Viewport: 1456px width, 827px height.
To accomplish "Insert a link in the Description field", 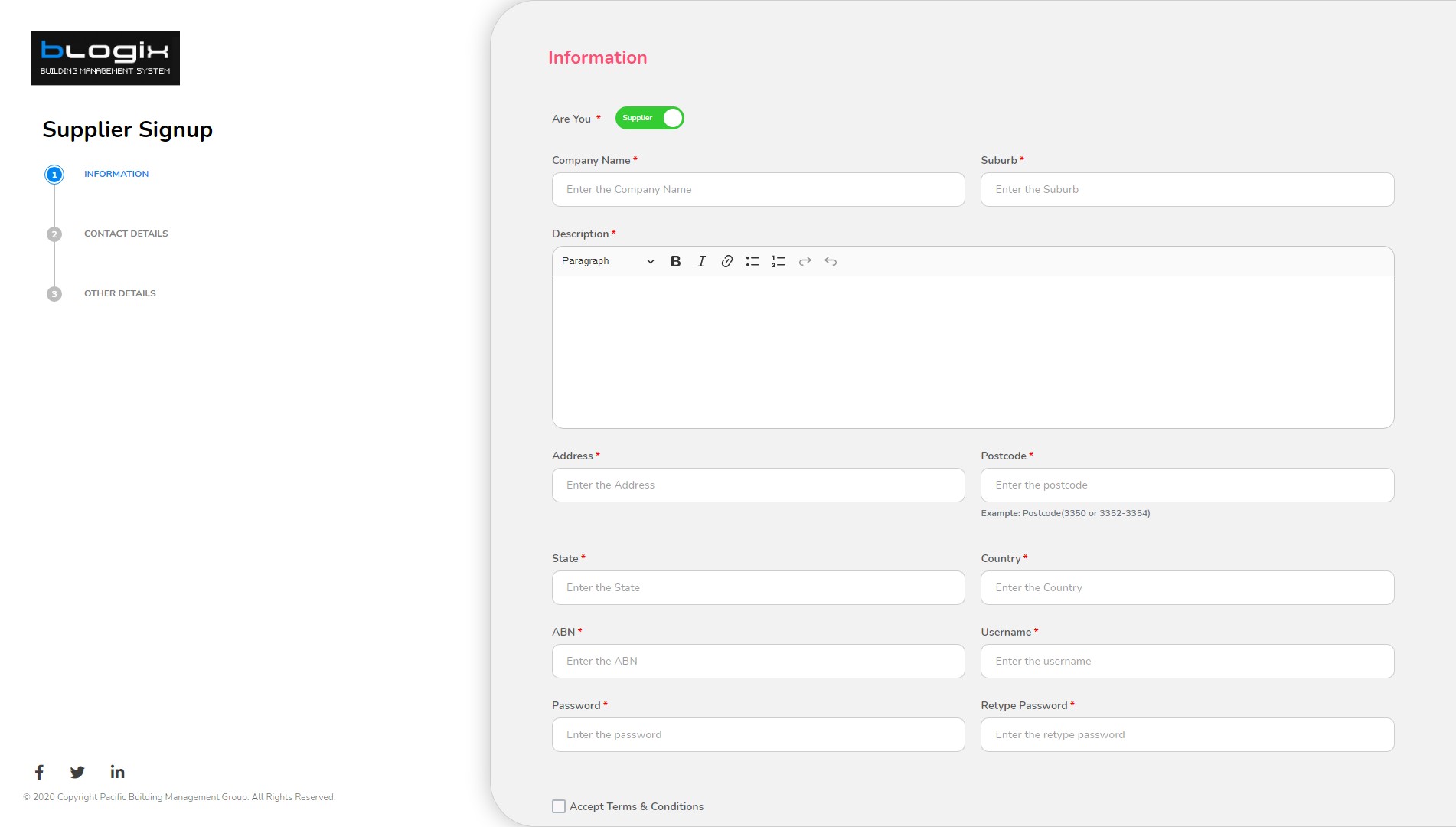I will (x=726, y=261).
